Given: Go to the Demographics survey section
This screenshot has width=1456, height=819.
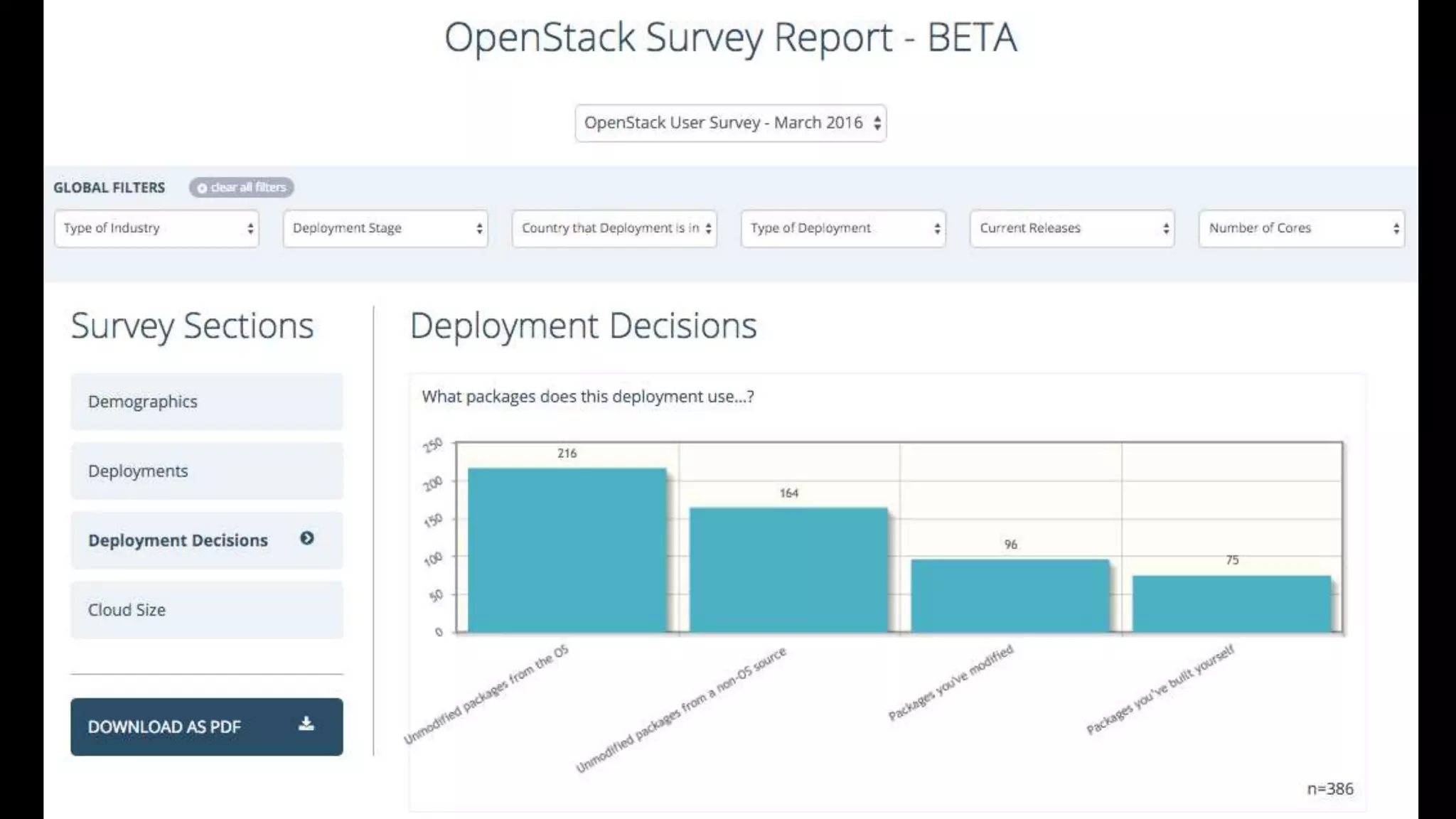Looking at the screenshot, I should point(206,402).
